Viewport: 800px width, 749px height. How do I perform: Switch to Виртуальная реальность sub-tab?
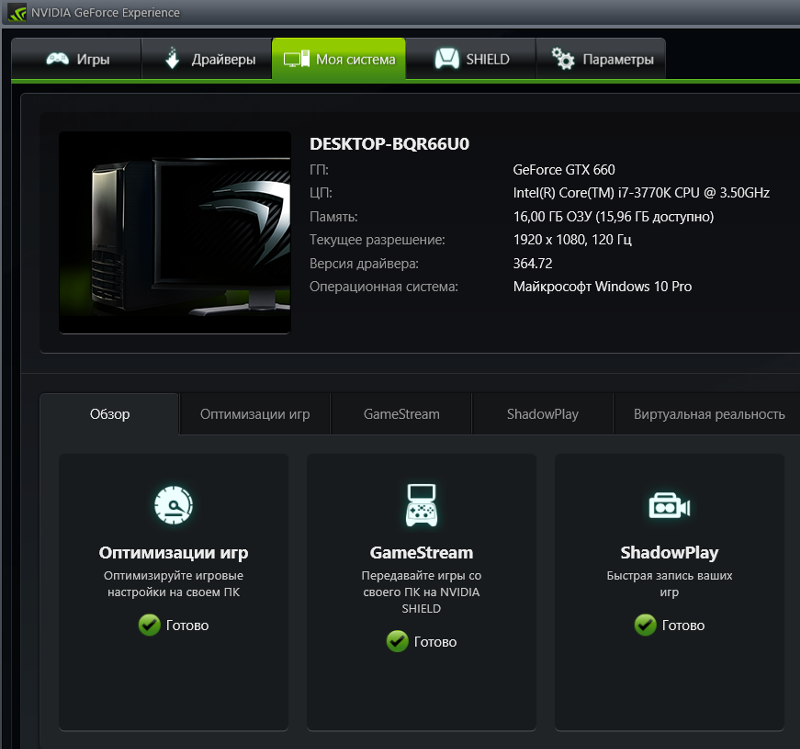click(709, 414)
